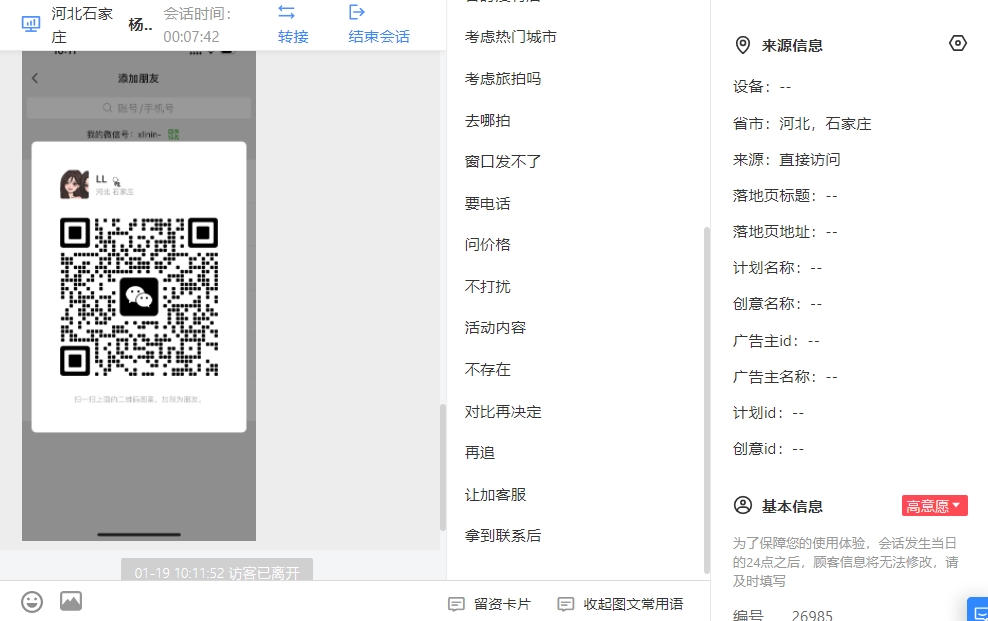End the session with 结束会话

[x=379, y=25]
